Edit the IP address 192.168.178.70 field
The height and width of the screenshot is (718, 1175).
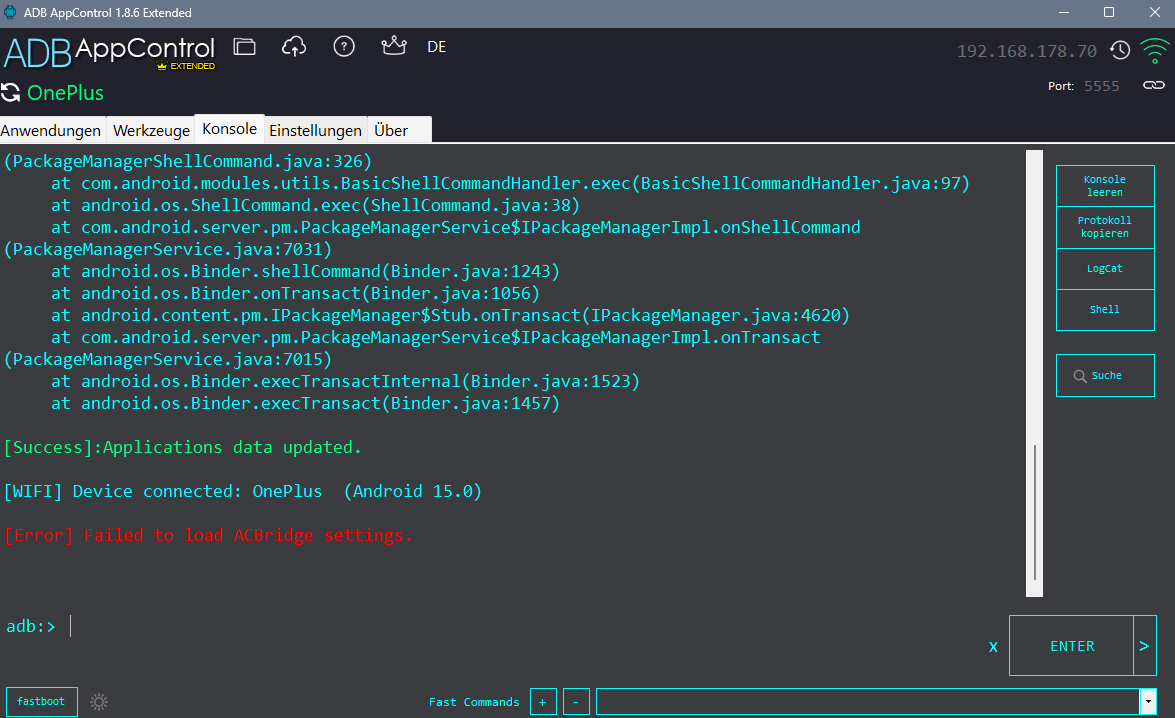coord(1027,51)
